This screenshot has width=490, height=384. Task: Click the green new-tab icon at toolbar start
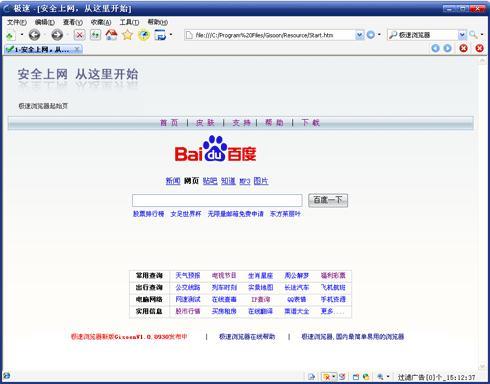click(x=10, y=35)
